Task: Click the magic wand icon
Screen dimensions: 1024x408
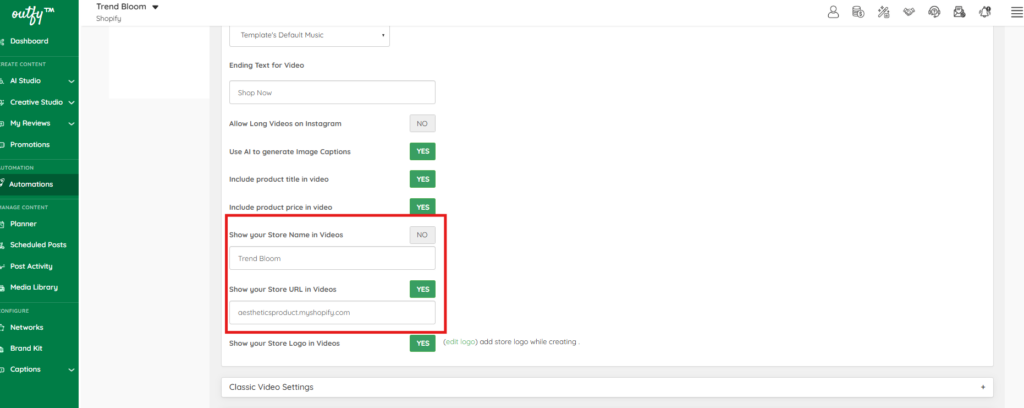Action: tap(884, 12)
